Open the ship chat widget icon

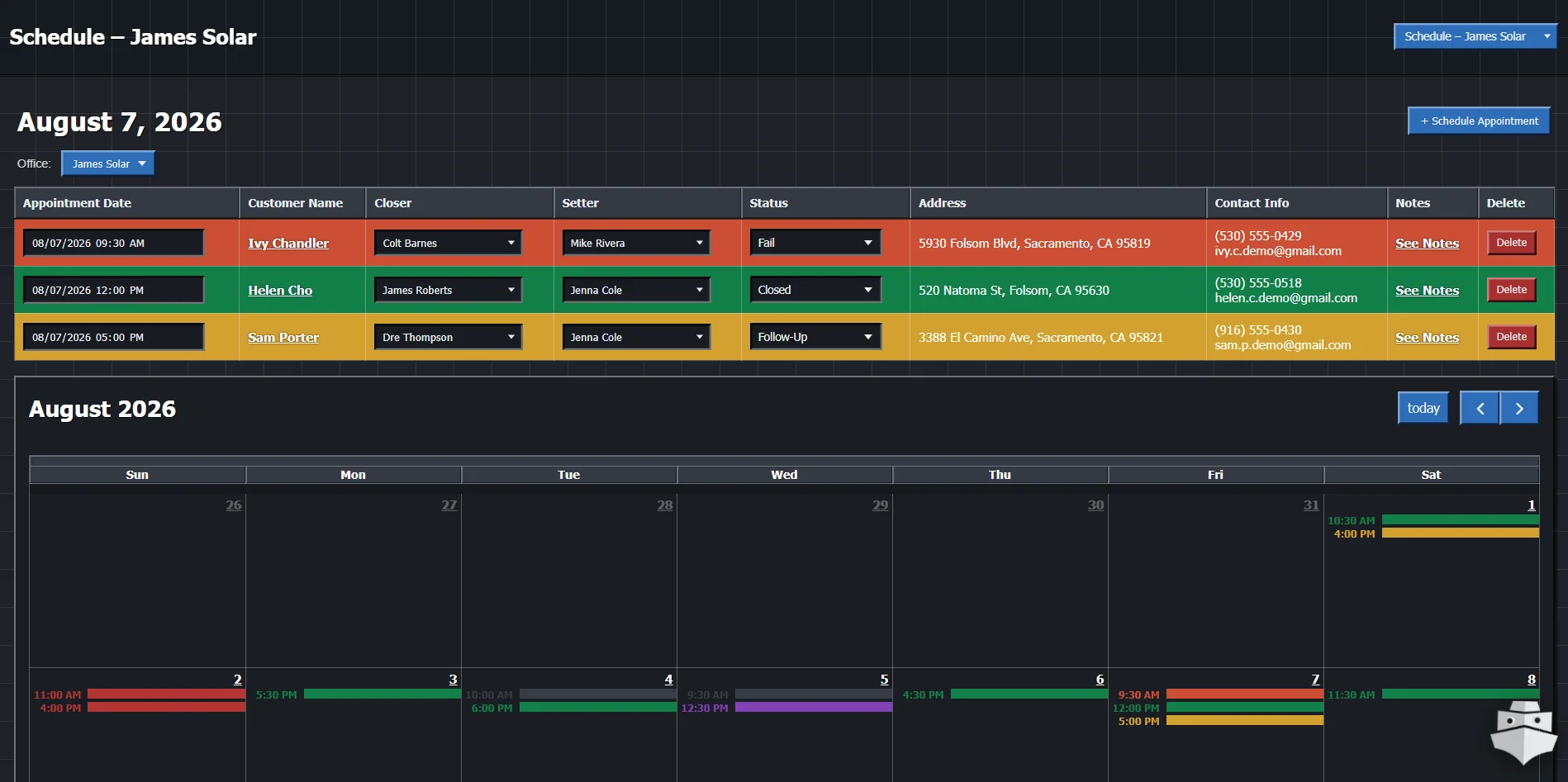click(x=1525, y=732)
